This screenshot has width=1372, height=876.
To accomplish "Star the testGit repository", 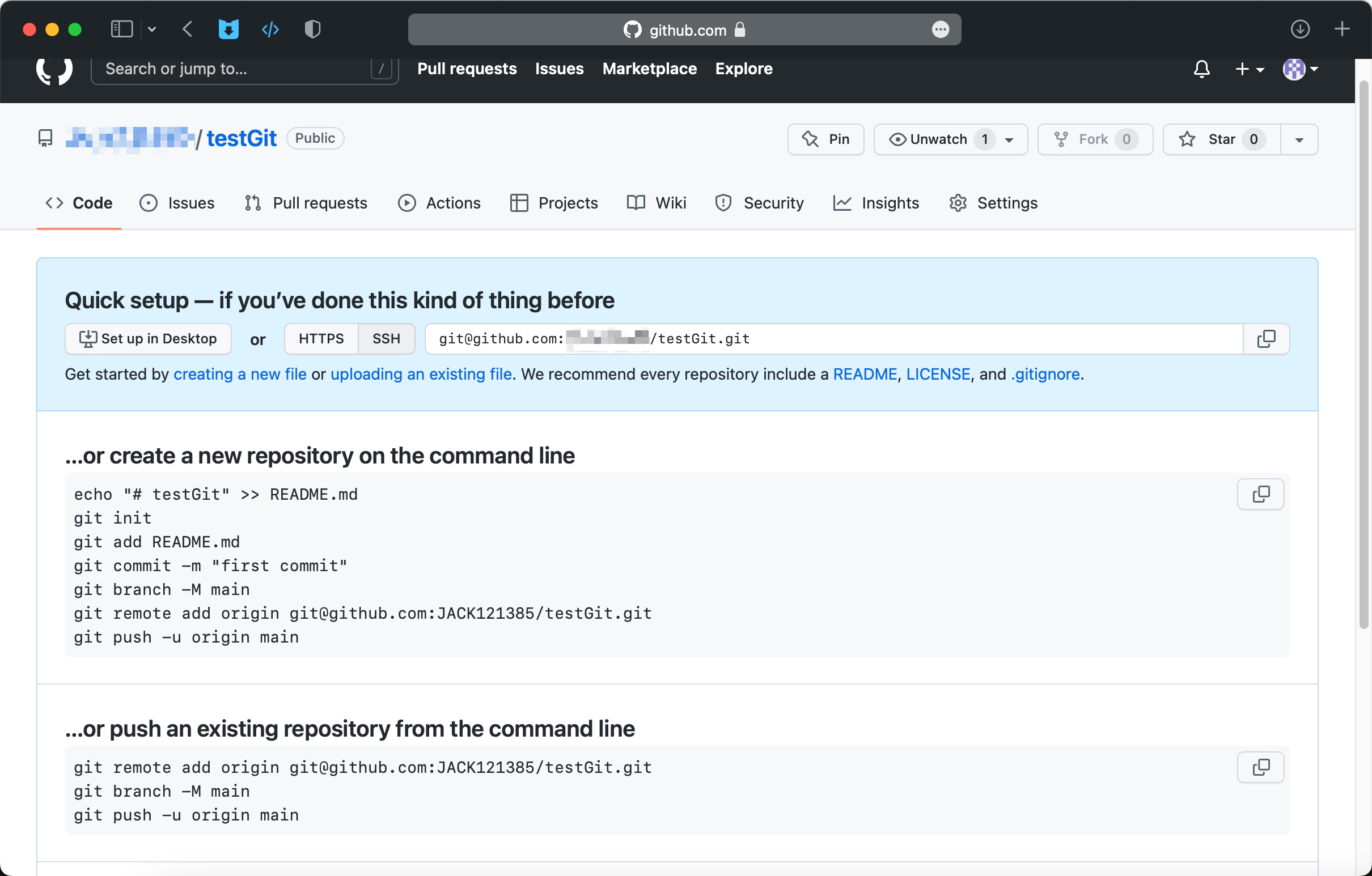I will tap(1222, 139).
